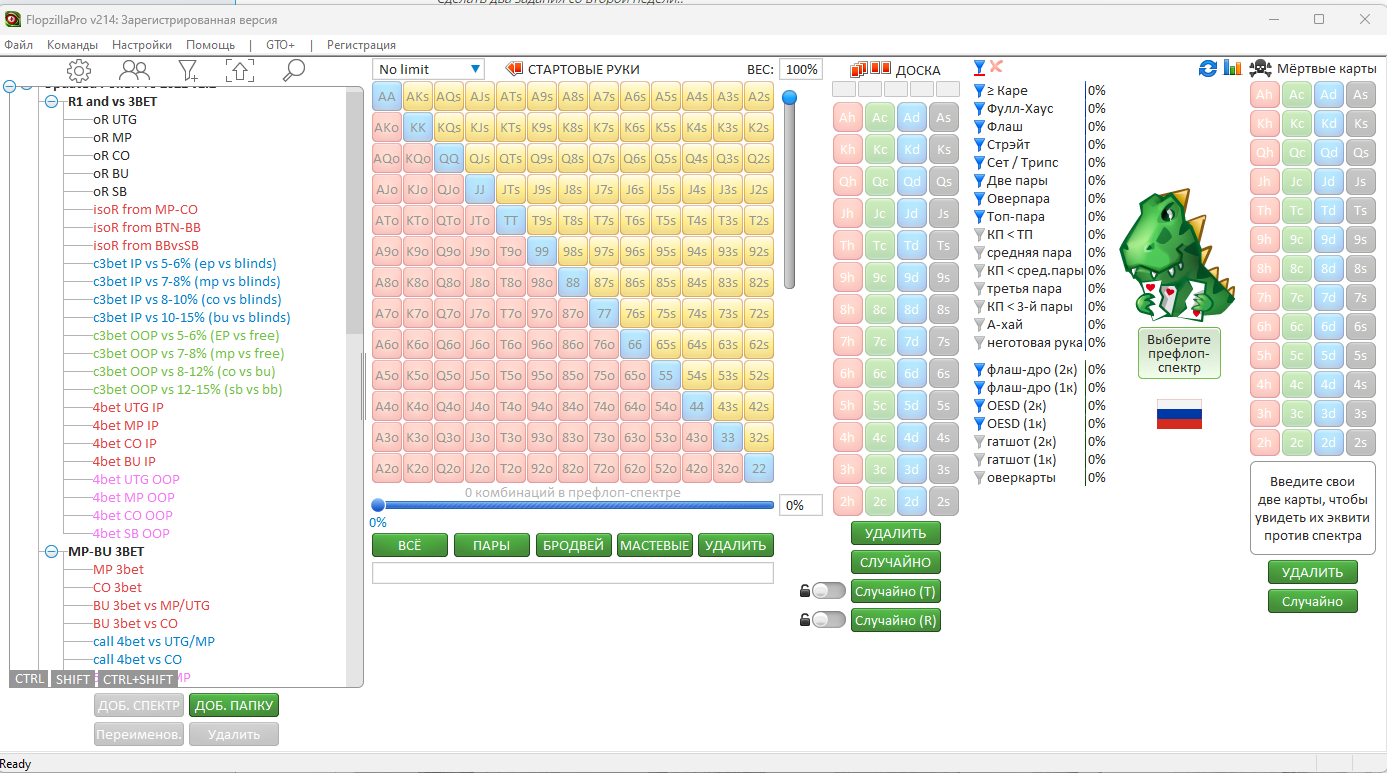Click the ВСЁ button to select all hands

[x=409, y=545]
